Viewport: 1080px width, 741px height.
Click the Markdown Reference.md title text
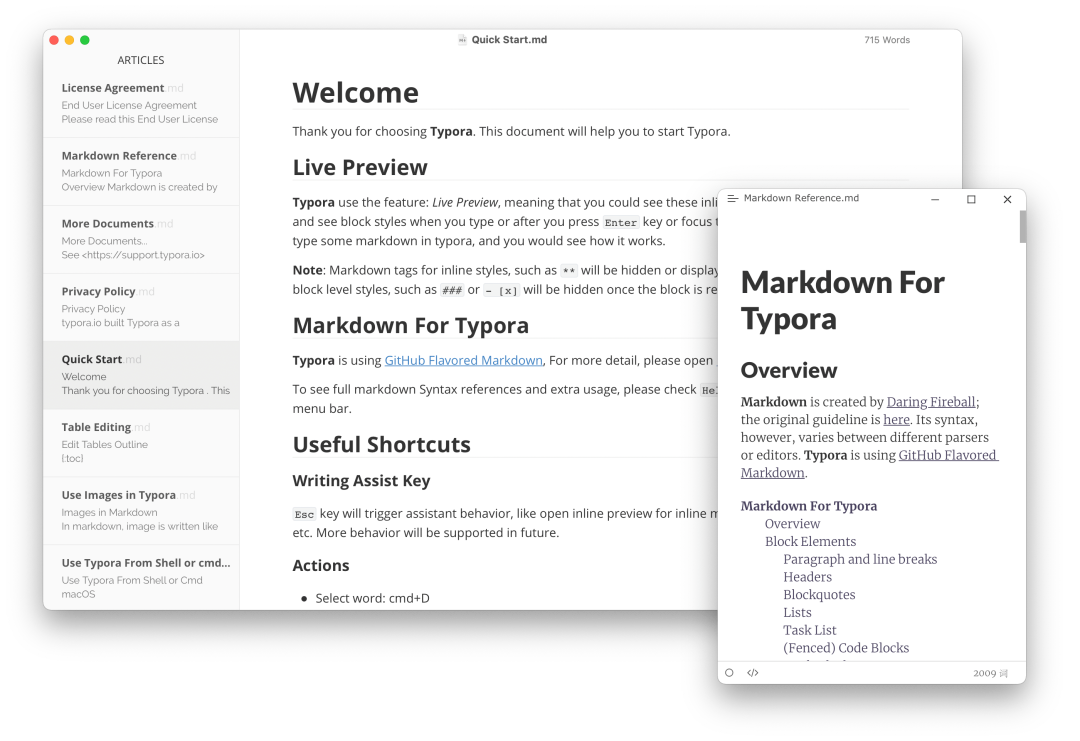coord(801,198)
